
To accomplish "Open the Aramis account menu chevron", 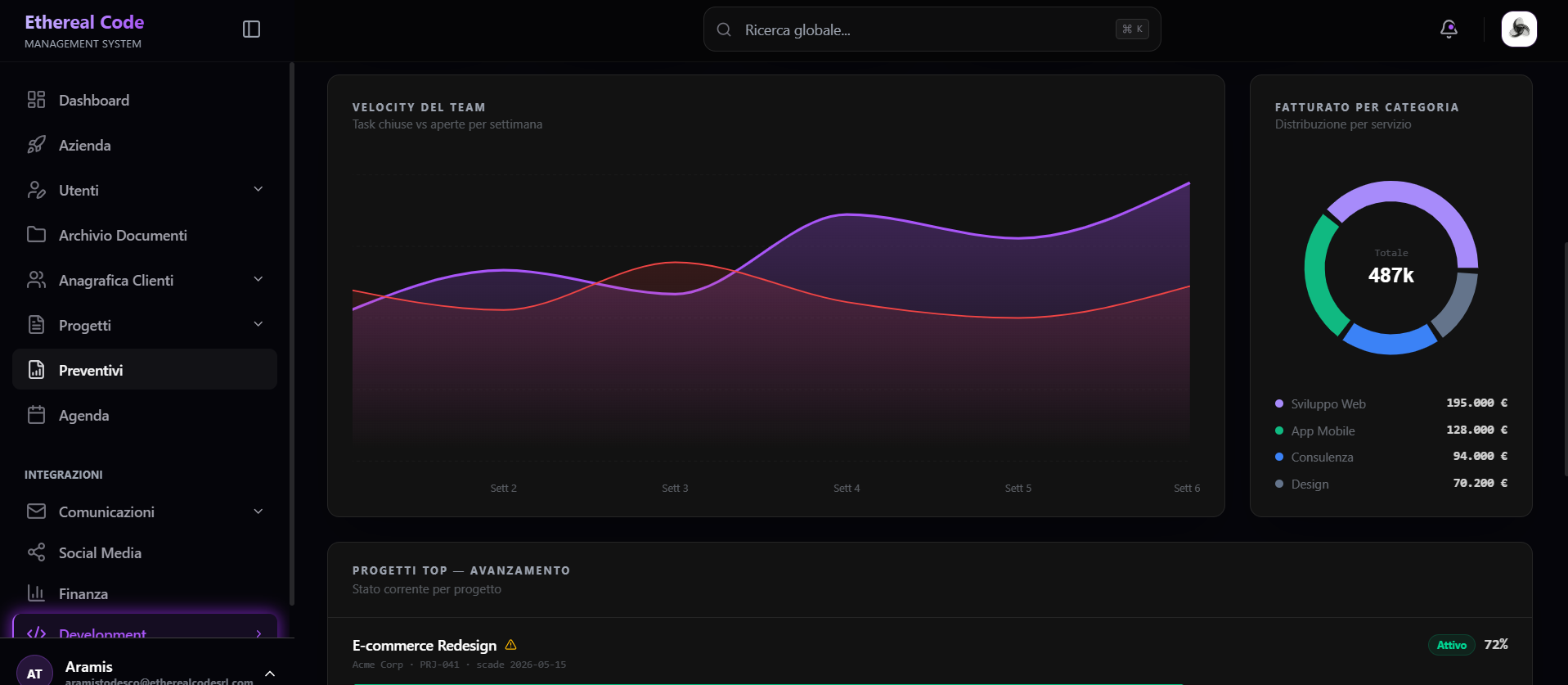I will pyautogui.click(x=270, y=674).
